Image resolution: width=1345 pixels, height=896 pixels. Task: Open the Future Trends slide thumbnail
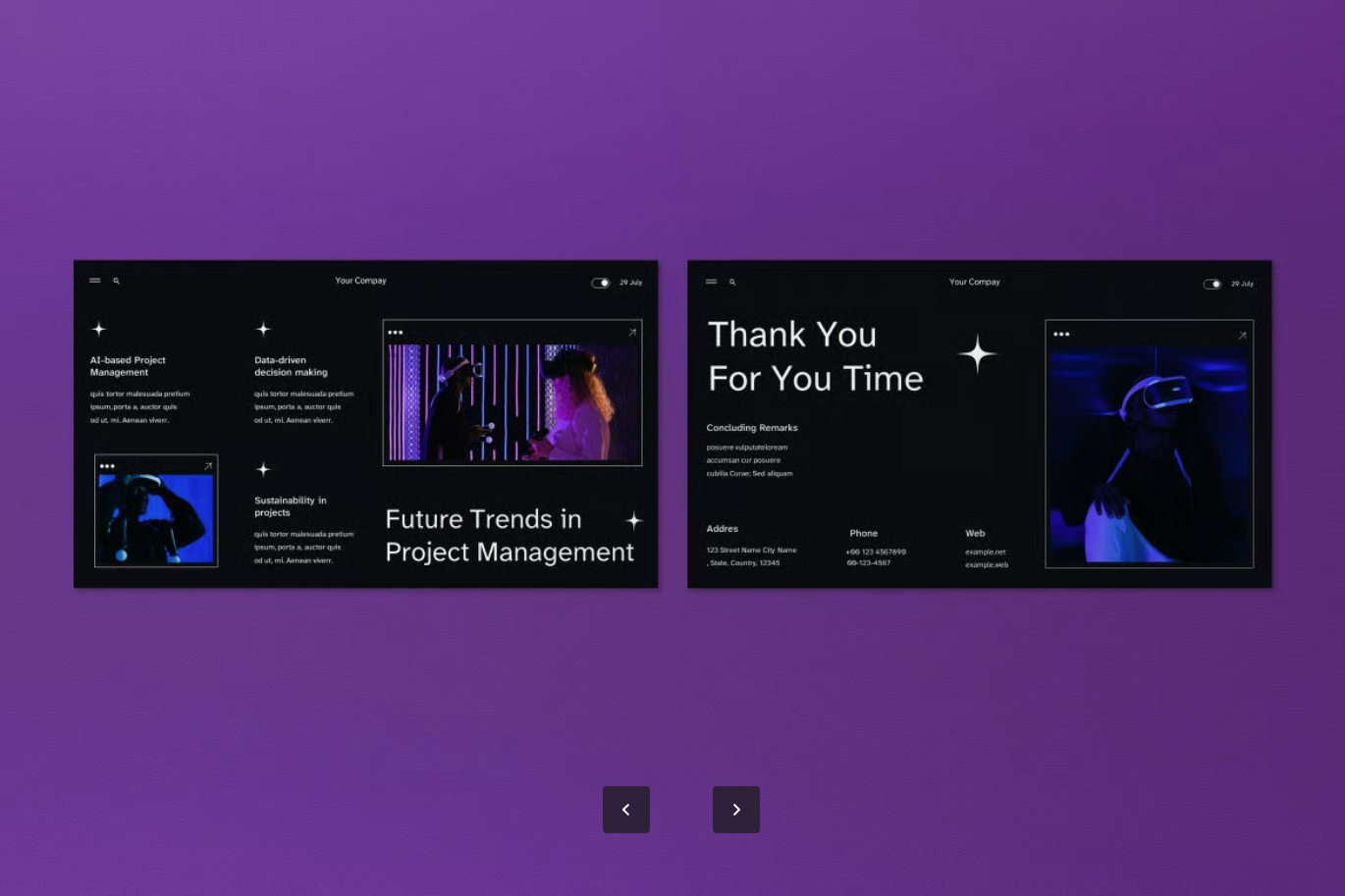click(x=366, y=424)
